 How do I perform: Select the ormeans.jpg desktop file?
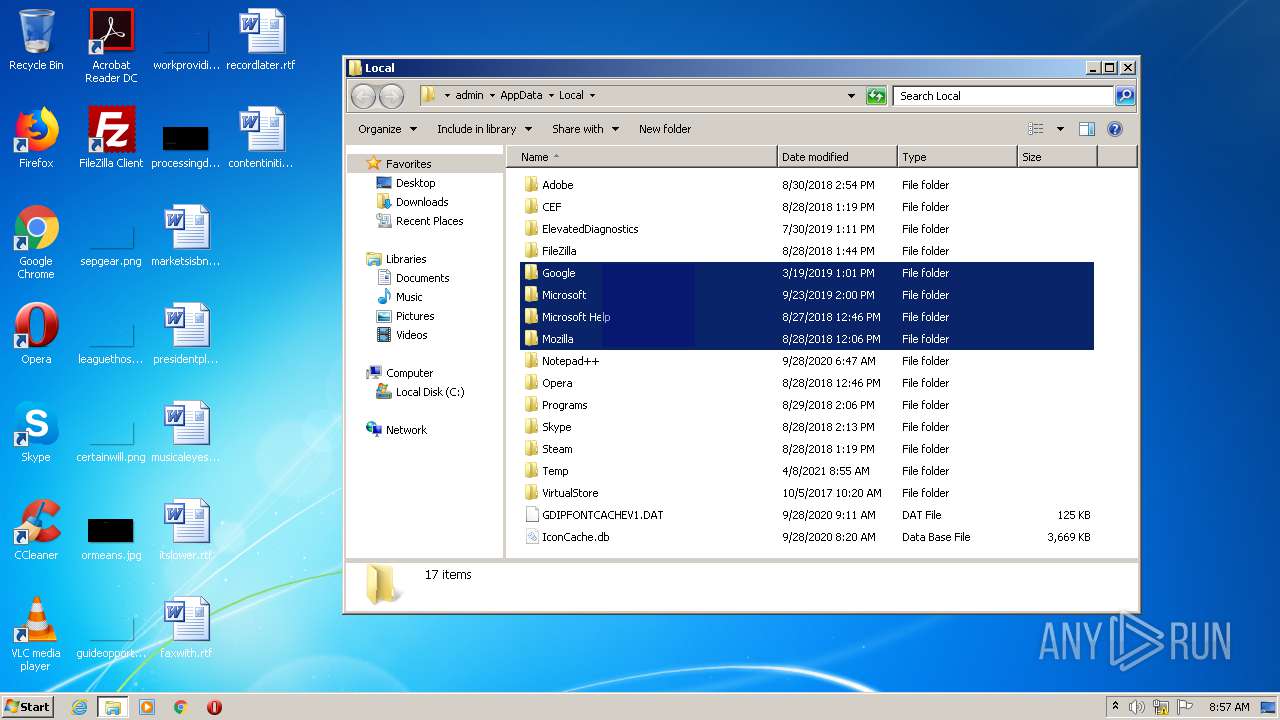[111, 538]
